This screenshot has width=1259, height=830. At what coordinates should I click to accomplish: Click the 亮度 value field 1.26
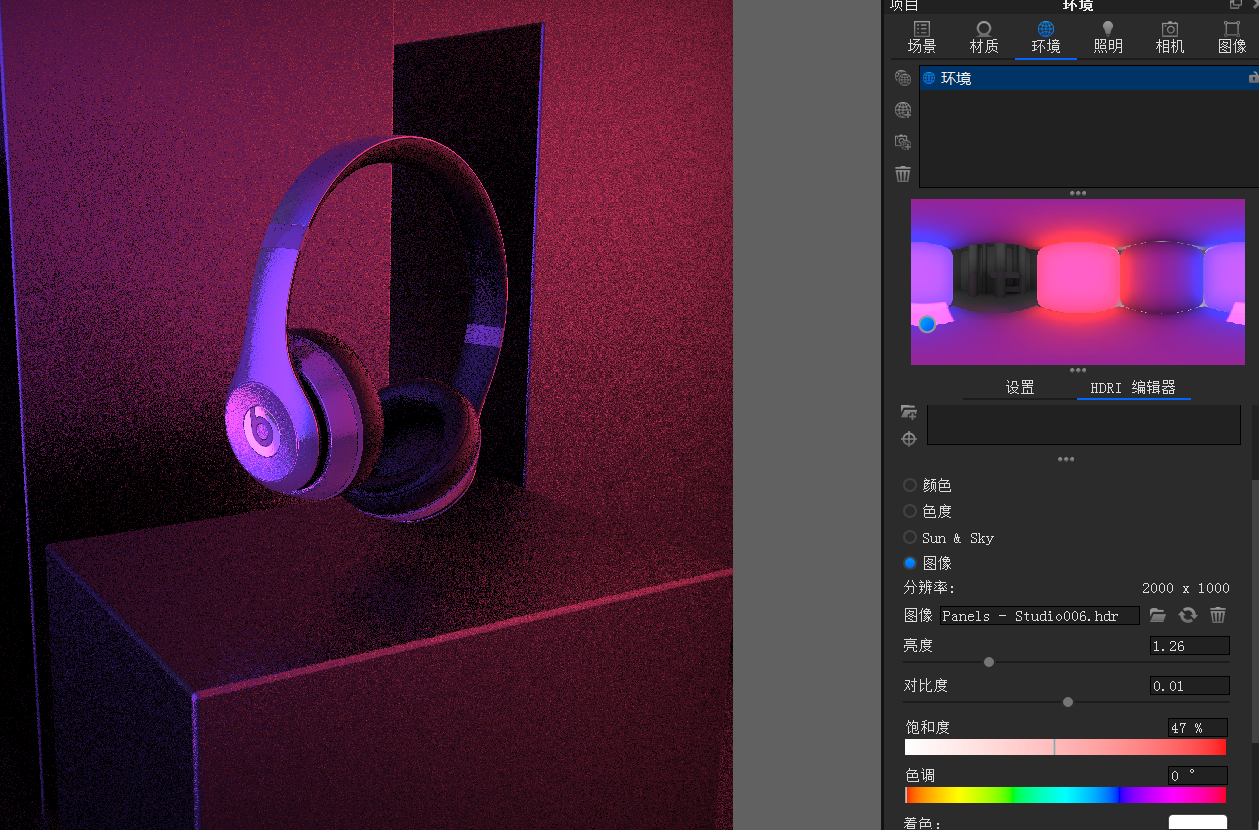coord(1189,646)
